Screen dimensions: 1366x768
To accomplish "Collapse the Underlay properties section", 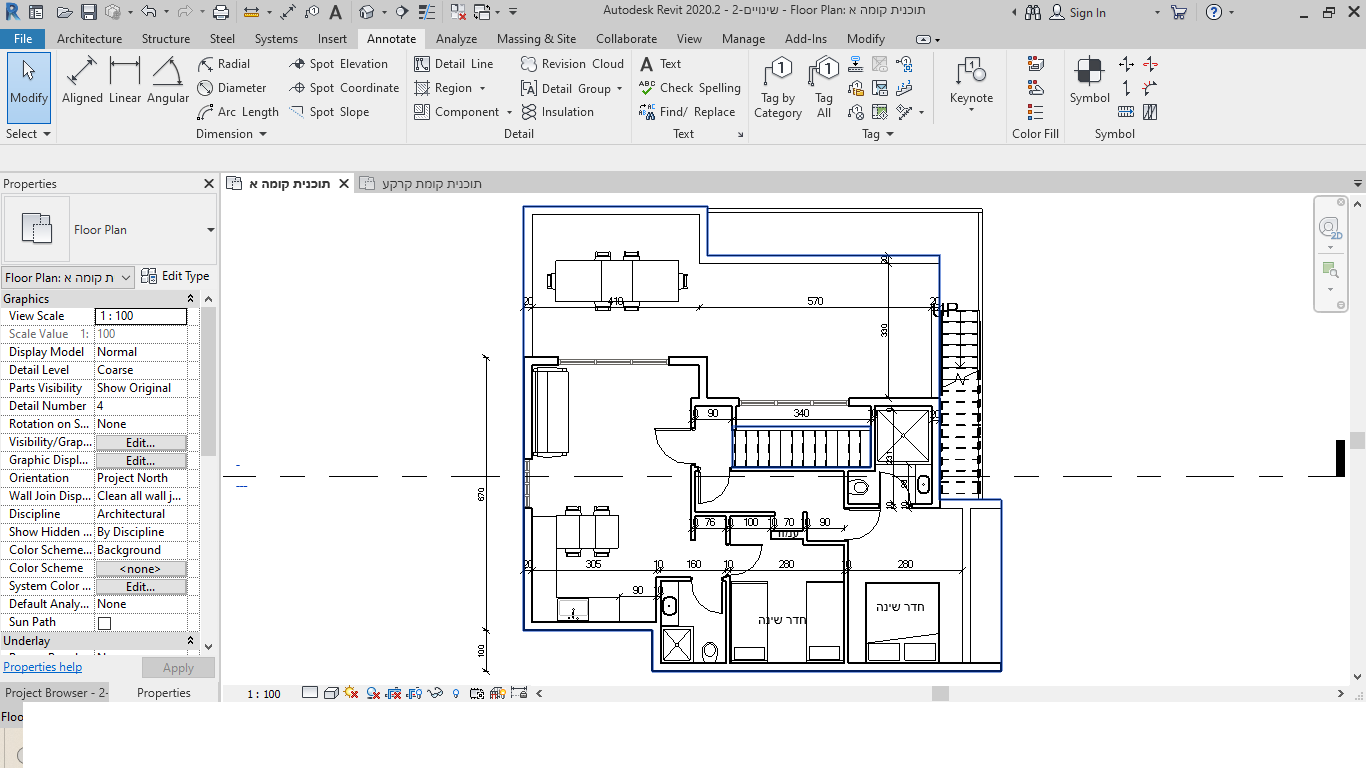I will click(x=191, y=641).
